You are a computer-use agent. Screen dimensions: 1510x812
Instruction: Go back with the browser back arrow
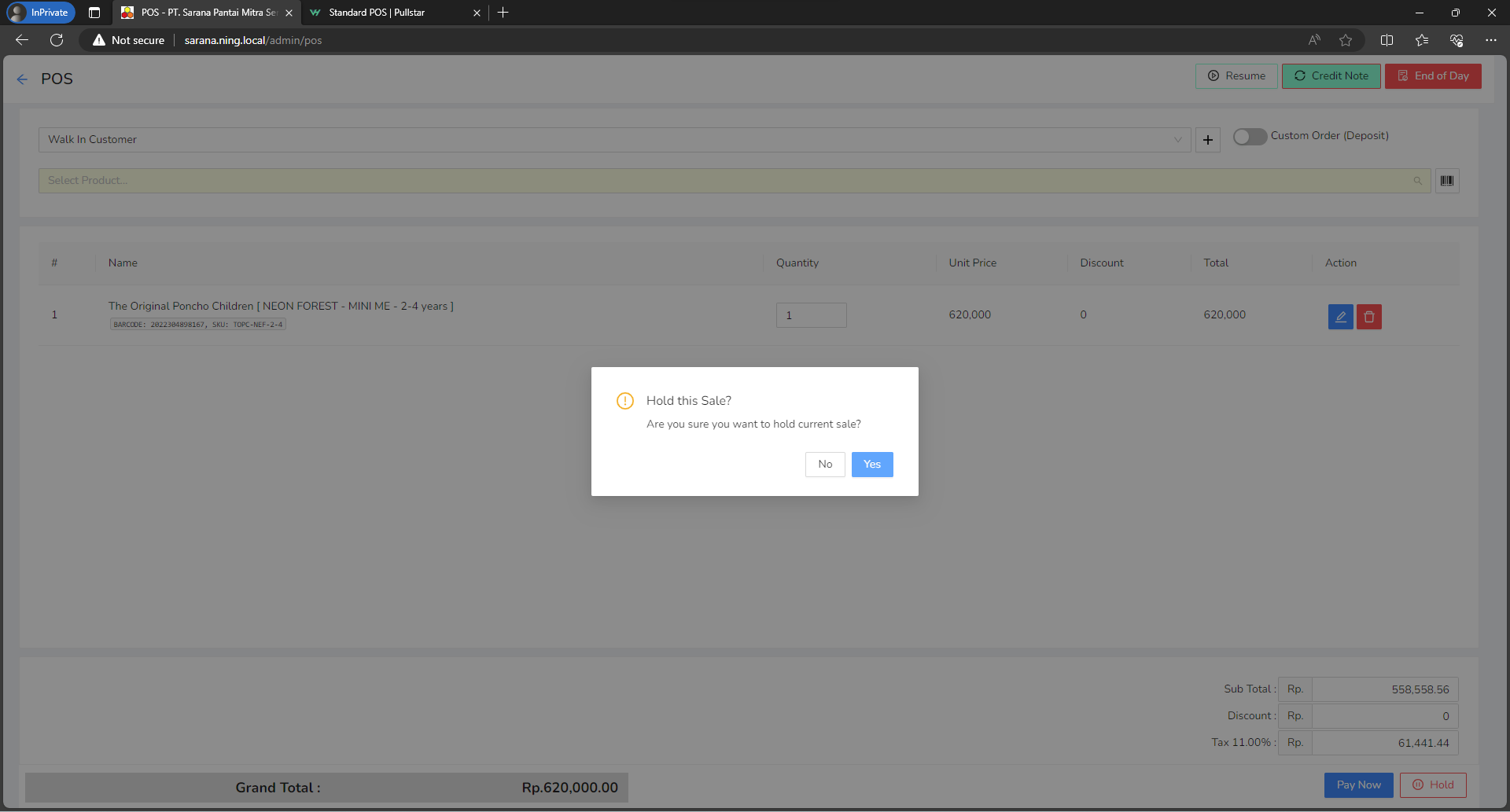pos(22,40)
